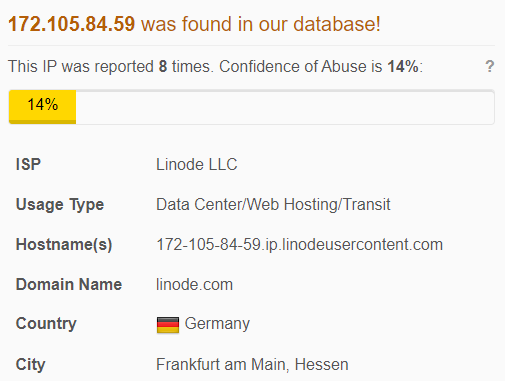Click the question mark help icon
The height and width of the screenshot is (381, 505).
pyautogui.click(x=489, y=66)
